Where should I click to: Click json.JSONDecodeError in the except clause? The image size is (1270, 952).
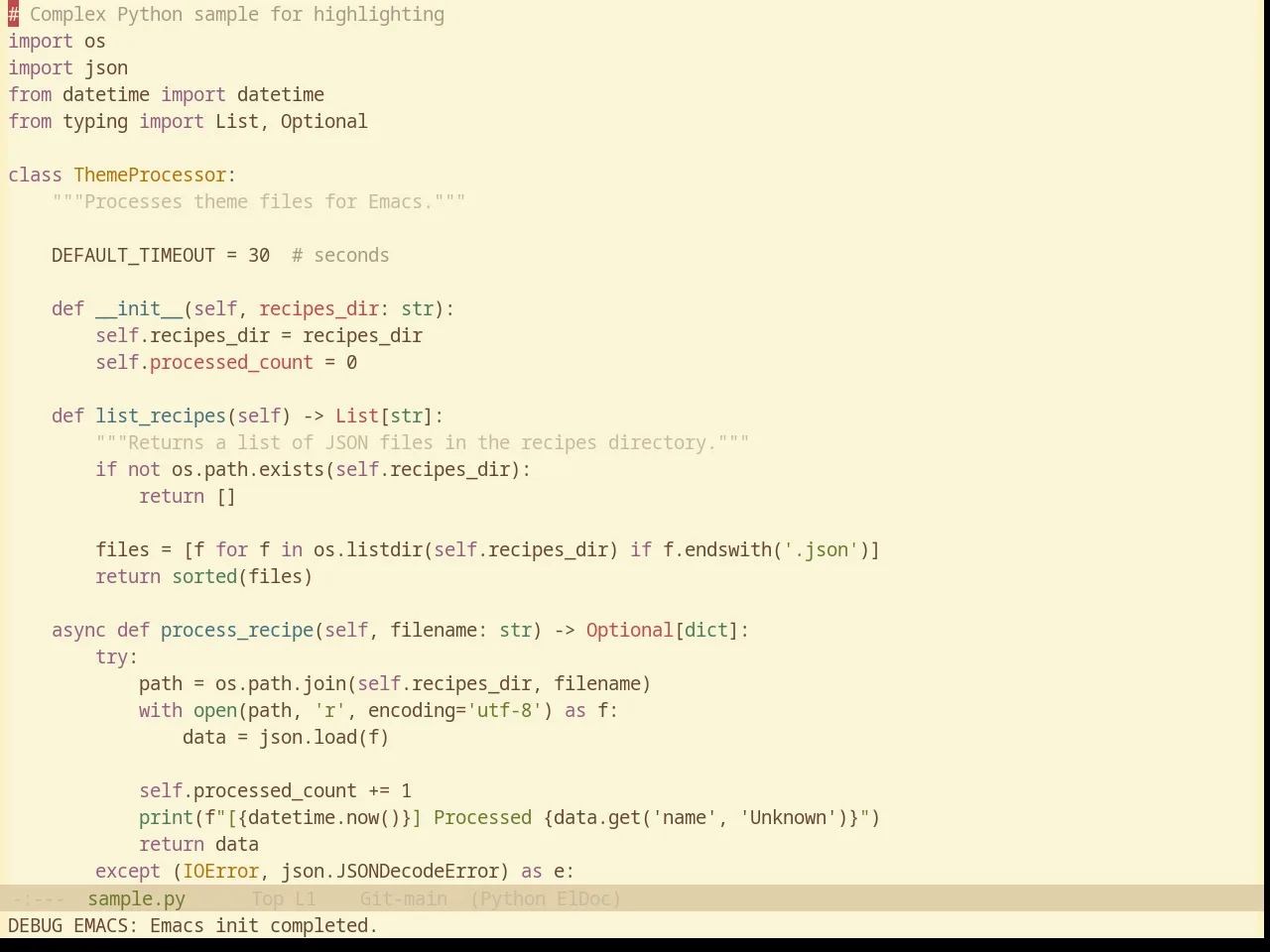point(390,871)
